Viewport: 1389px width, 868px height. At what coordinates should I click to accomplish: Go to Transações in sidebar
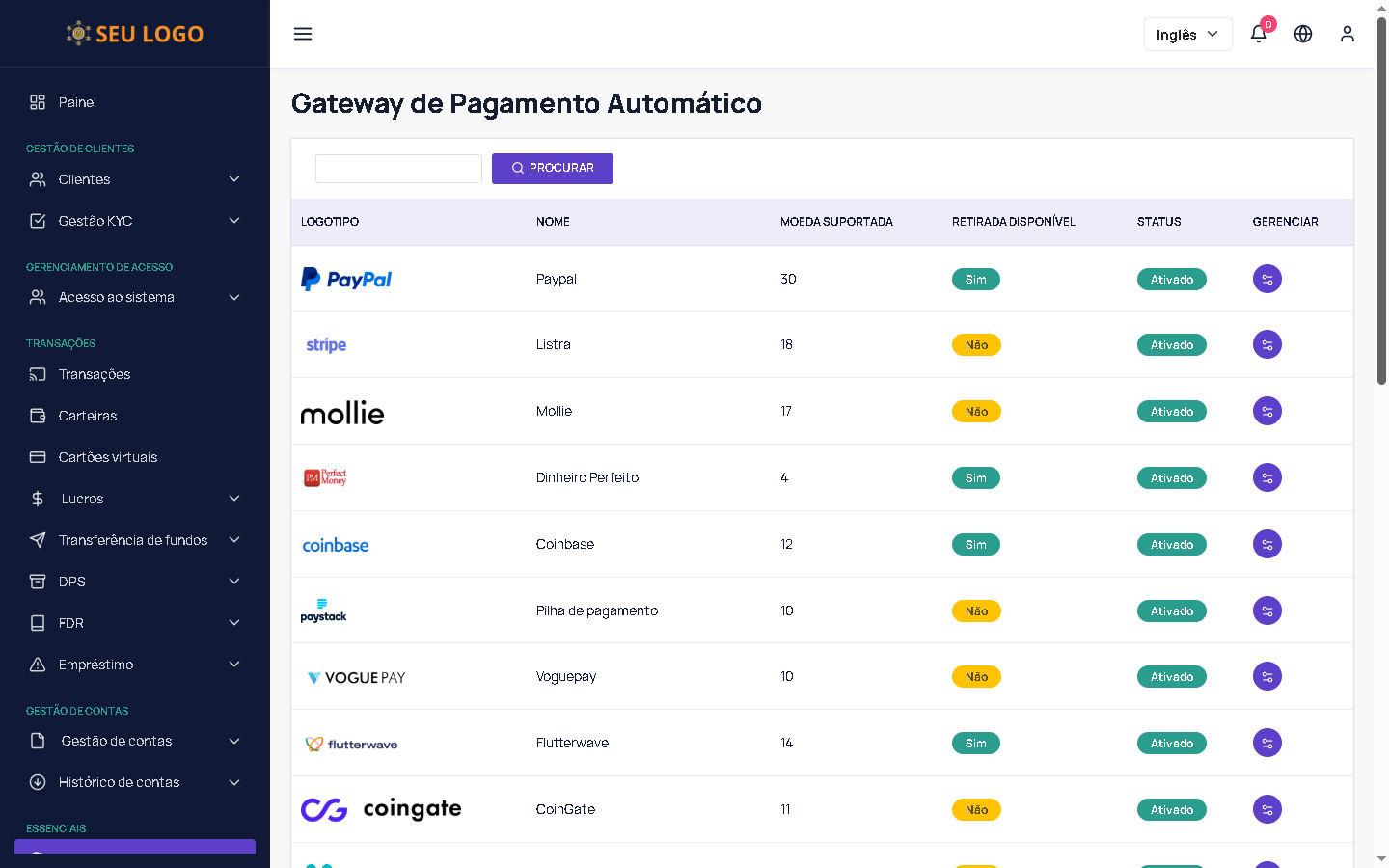pyautogui.click(x=94, y=374)
